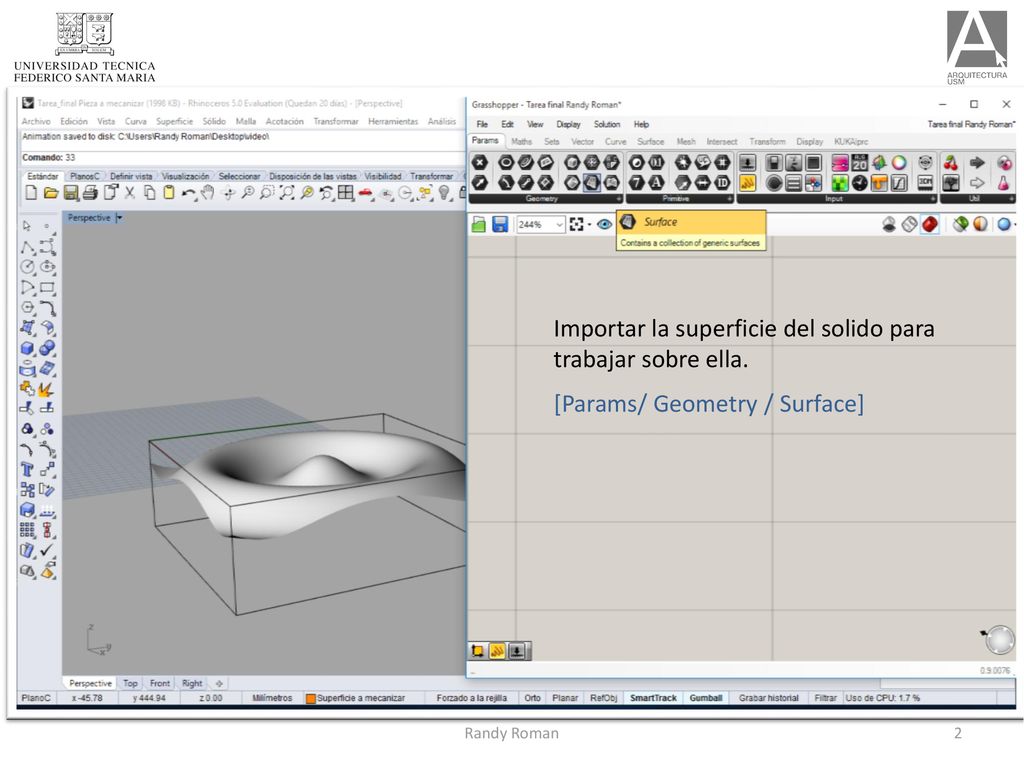Image resolution: width=1024 pixels, height=768 pixels.
Task: Click the Grasshopper zoom extents icon
Action: tap(576, 224)
